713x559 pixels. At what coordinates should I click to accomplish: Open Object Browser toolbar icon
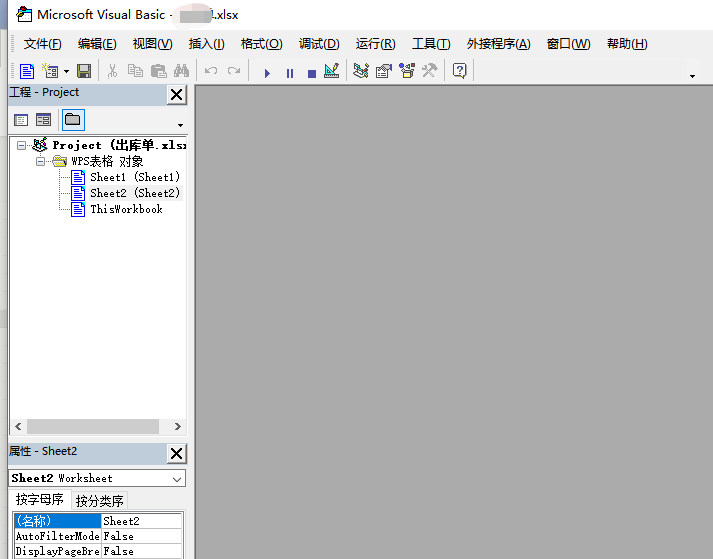[x=407, y=71]
